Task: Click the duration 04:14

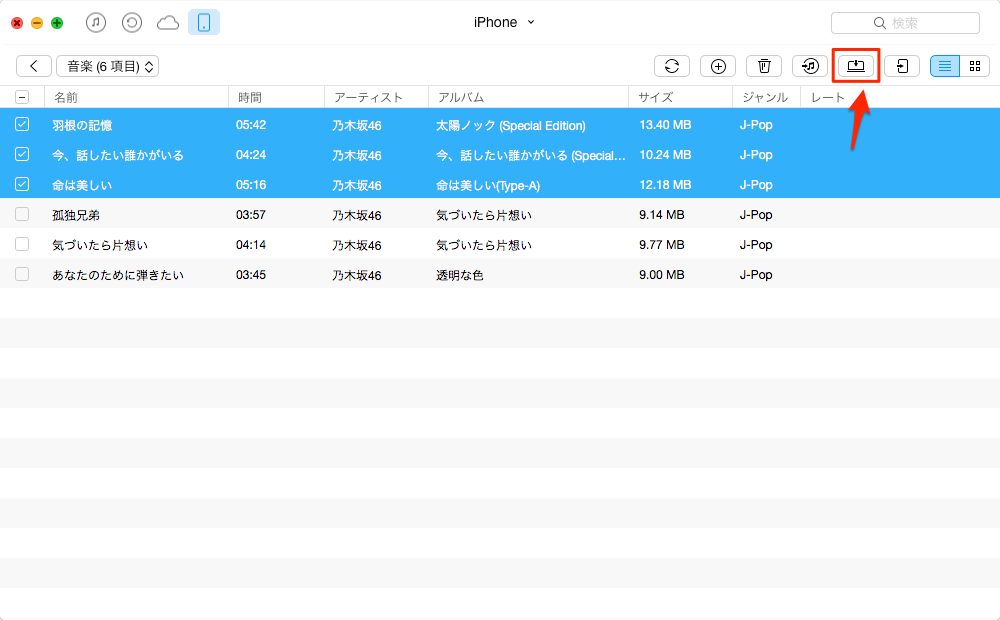Action: [x=251, y=245]
